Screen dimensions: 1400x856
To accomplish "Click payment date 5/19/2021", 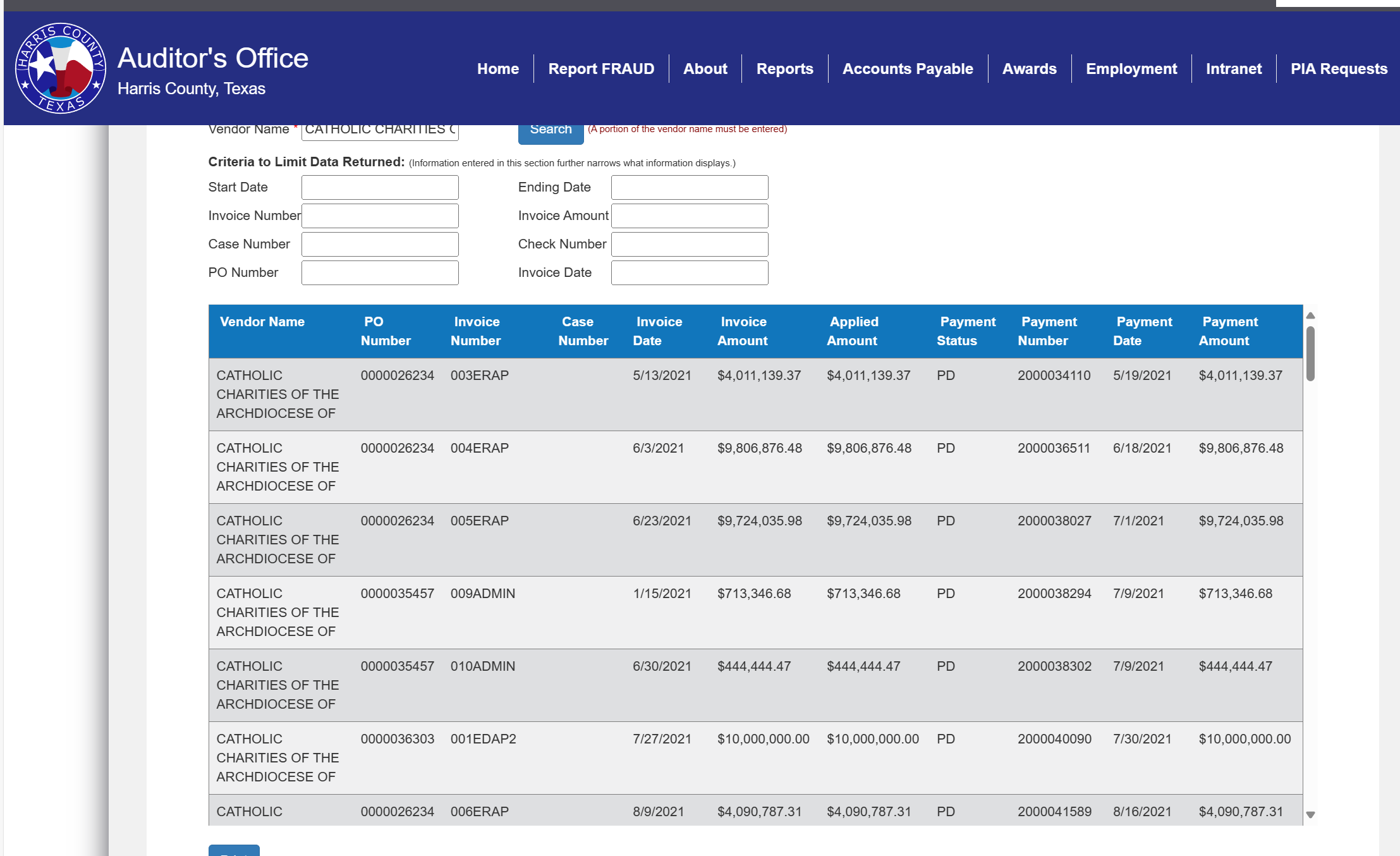I will [1143, 376].
